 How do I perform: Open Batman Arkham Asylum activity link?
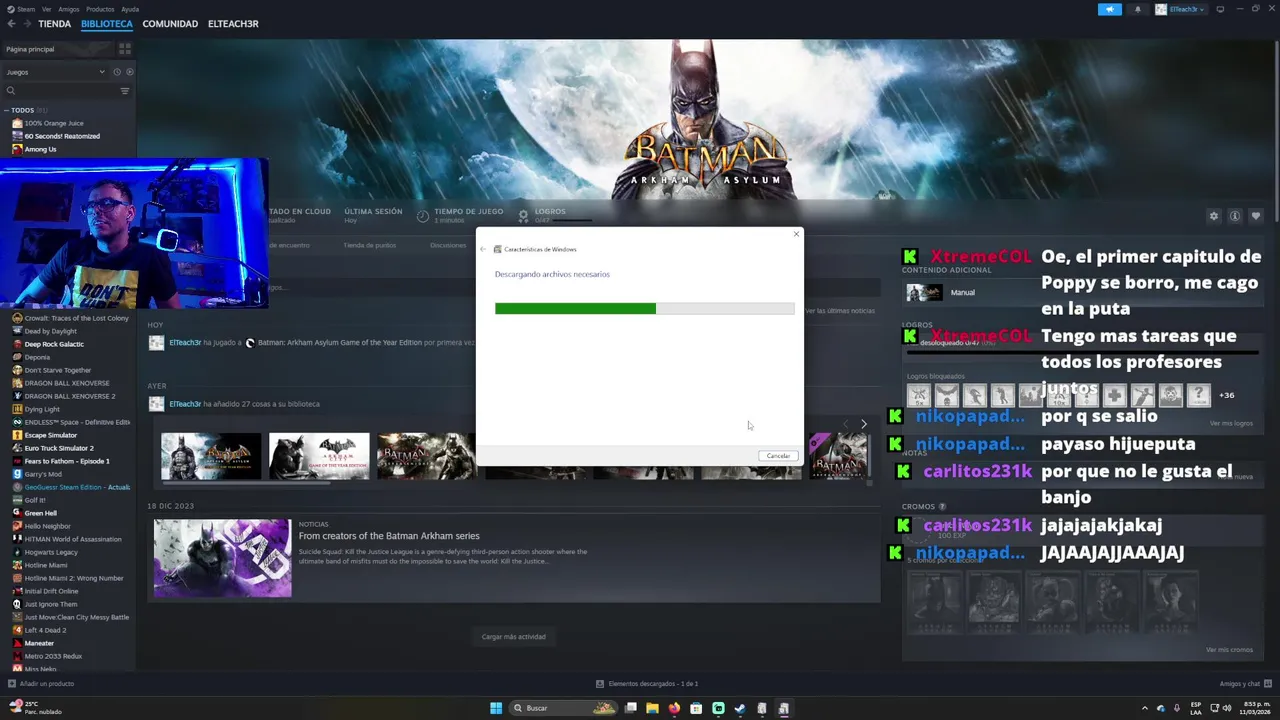[x=339, y=343]
